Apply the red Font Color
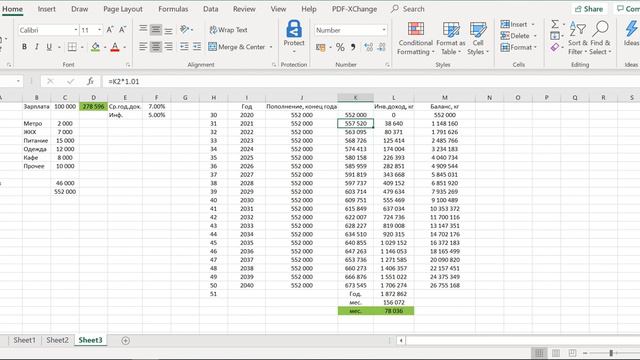 [115, 47]
